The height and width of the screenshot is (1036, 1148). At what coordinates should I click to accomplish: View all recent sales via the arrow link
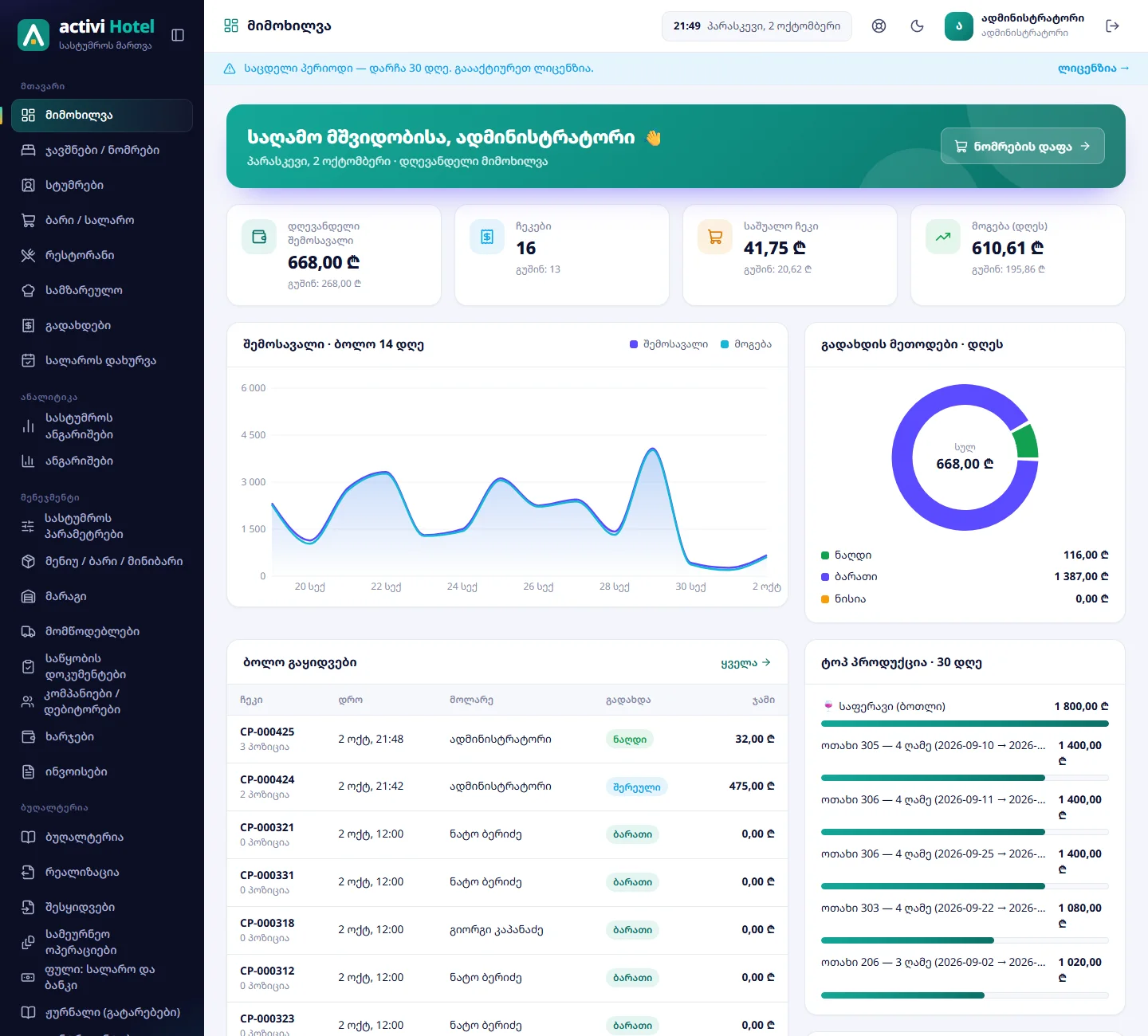(x=745, y=662)
